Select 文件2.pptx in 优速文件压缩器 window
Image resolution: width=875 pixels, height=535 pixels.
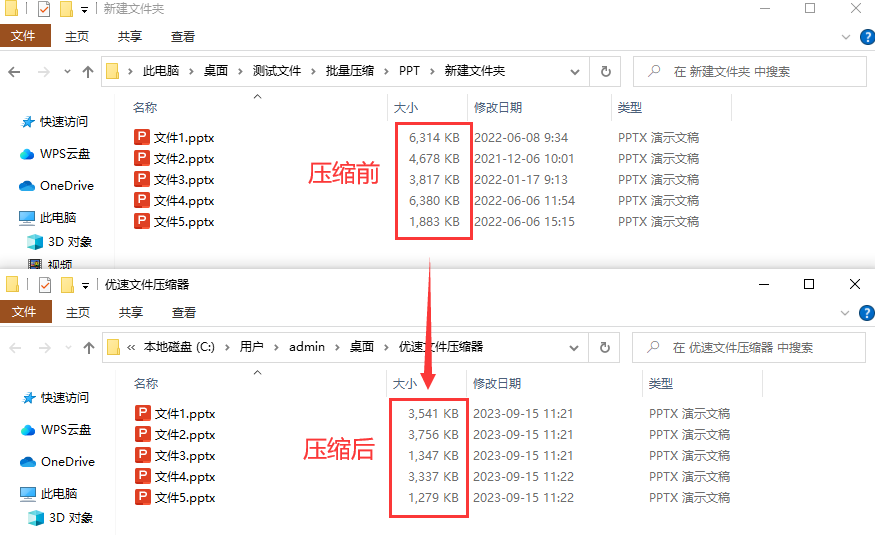[x=175, y=435]
